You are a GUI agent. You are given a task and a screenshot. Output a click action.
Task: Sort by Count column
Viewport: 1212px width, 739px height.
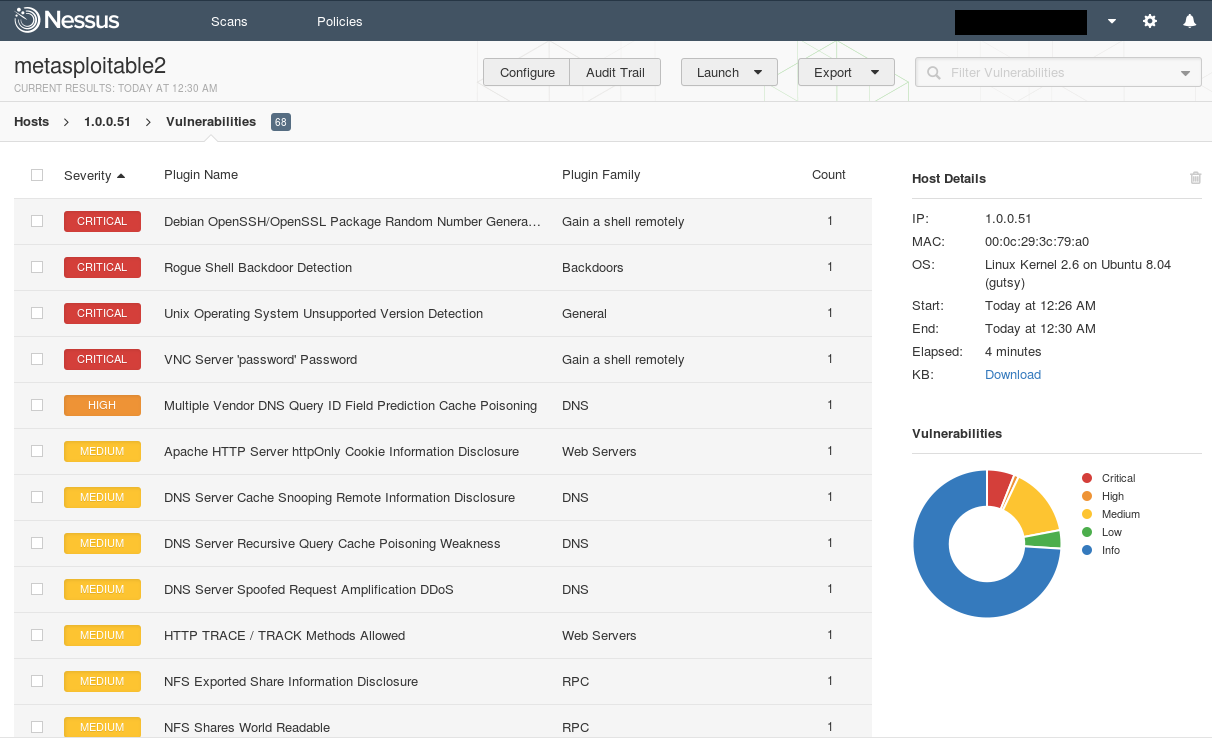coord(829,175)
